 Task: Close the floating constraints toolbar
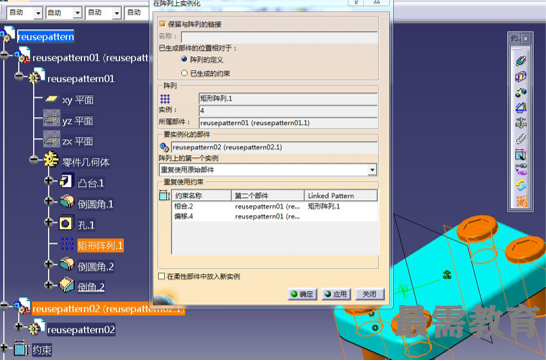point(525,38)
